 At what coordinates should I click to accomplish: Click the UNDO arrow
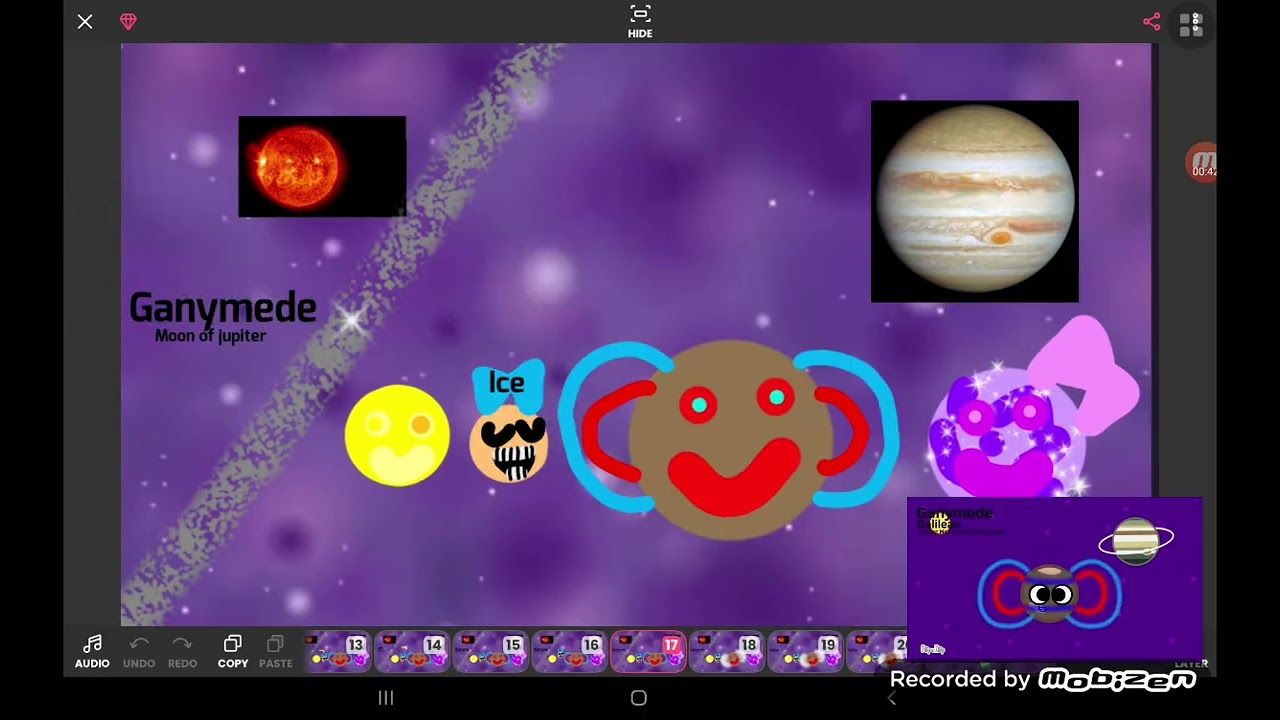tap(139, 651)
